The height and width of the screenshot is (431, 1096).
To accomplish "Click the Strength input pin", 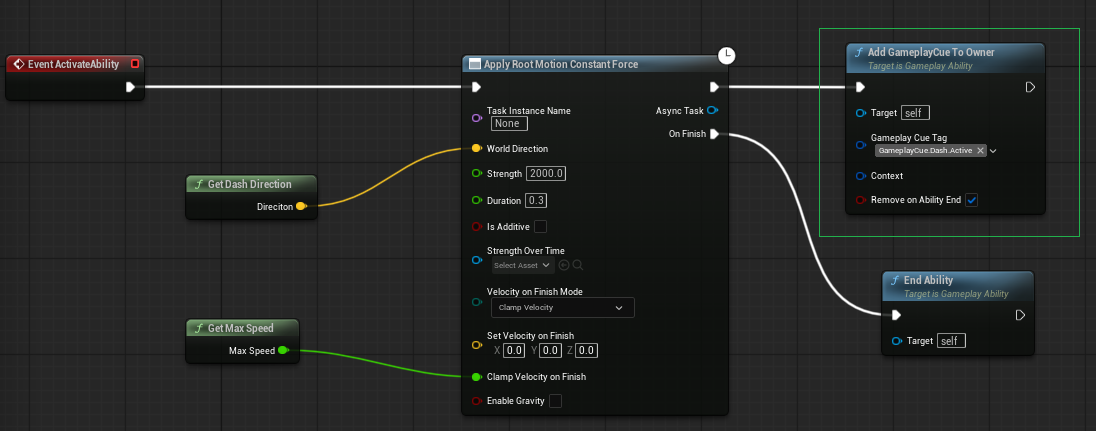I will (477, 173).
